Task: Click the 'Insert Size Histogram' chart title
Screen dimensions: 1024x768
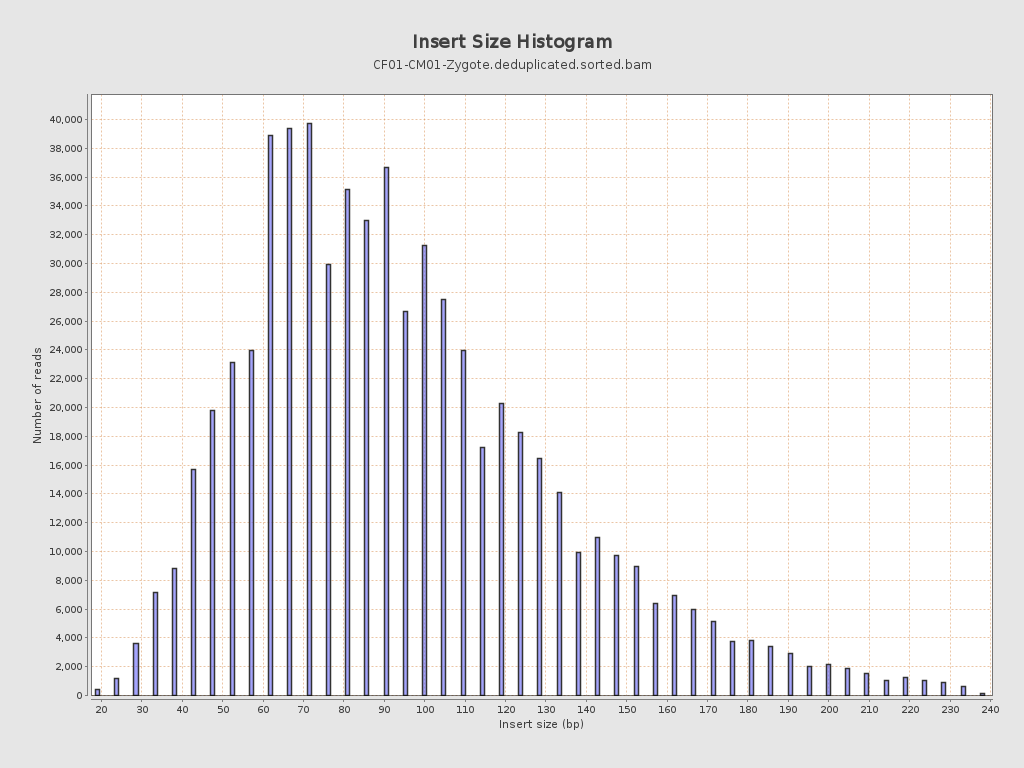Action: point(512,42)
